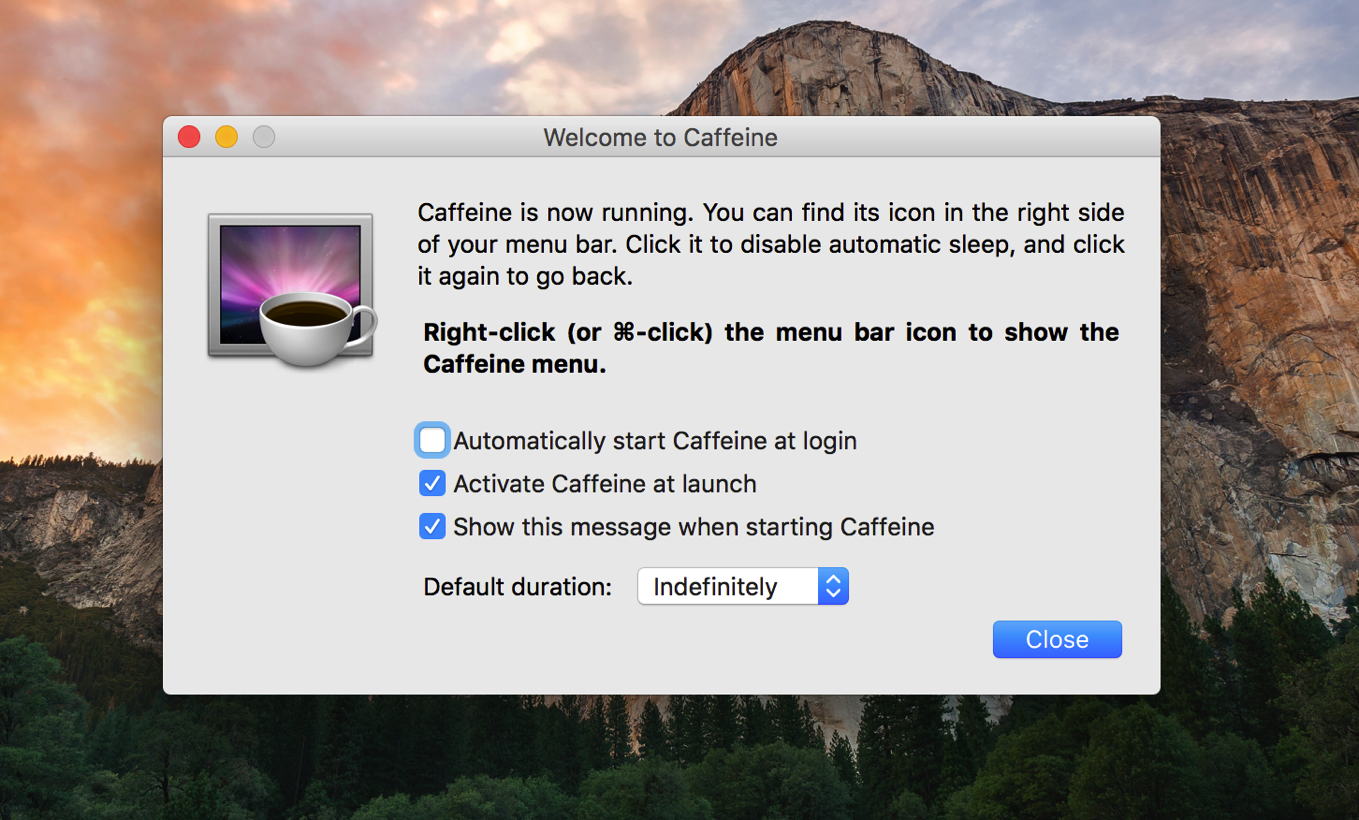The height and width of the screenshot is (820, 1359).
Task: Click the Welcome to Caffeine title bar
Action: 660,137
